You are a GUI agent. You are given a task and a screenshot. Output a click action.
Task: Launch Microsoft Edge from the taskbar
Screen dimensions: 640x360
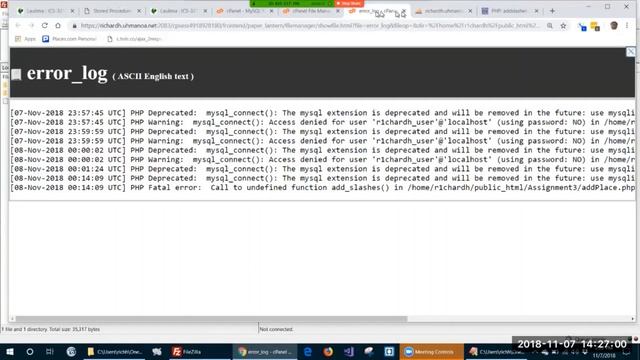308,352
